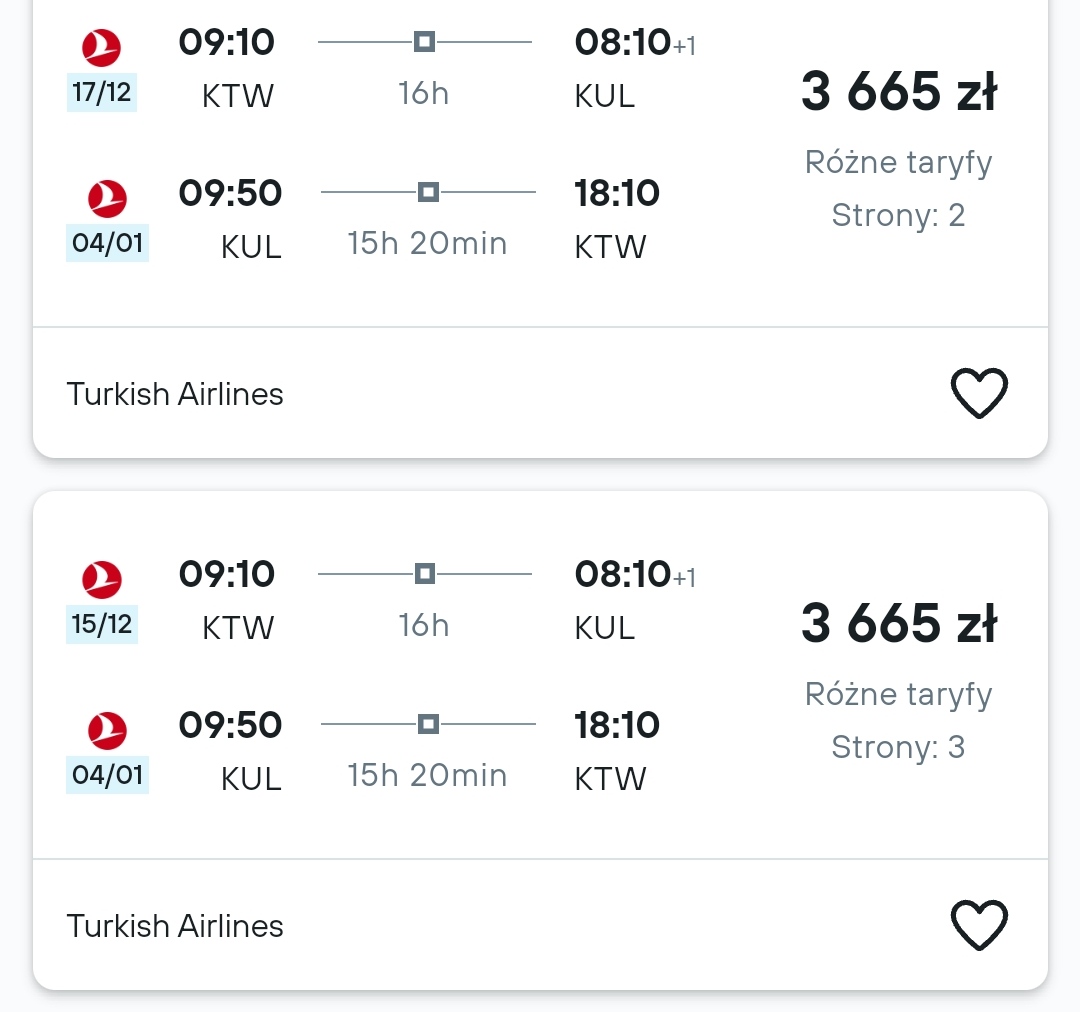Screen dimensions: 1080x1012
Task: Open 'Różne taryfy' in the first offer
Action: pos(898,163)
